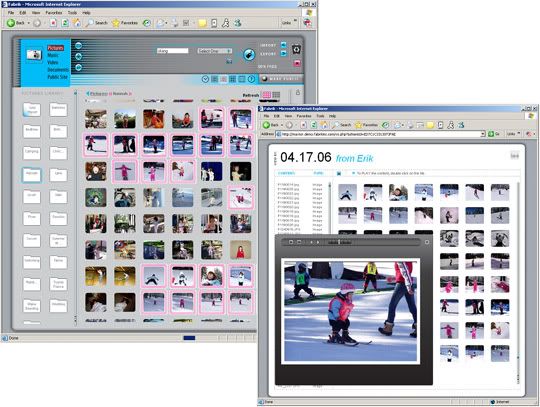Click the Print icon in the left browser toolbar
This screenshot has width=540, height=407.
pyautogui.click(x=175, y=23)
